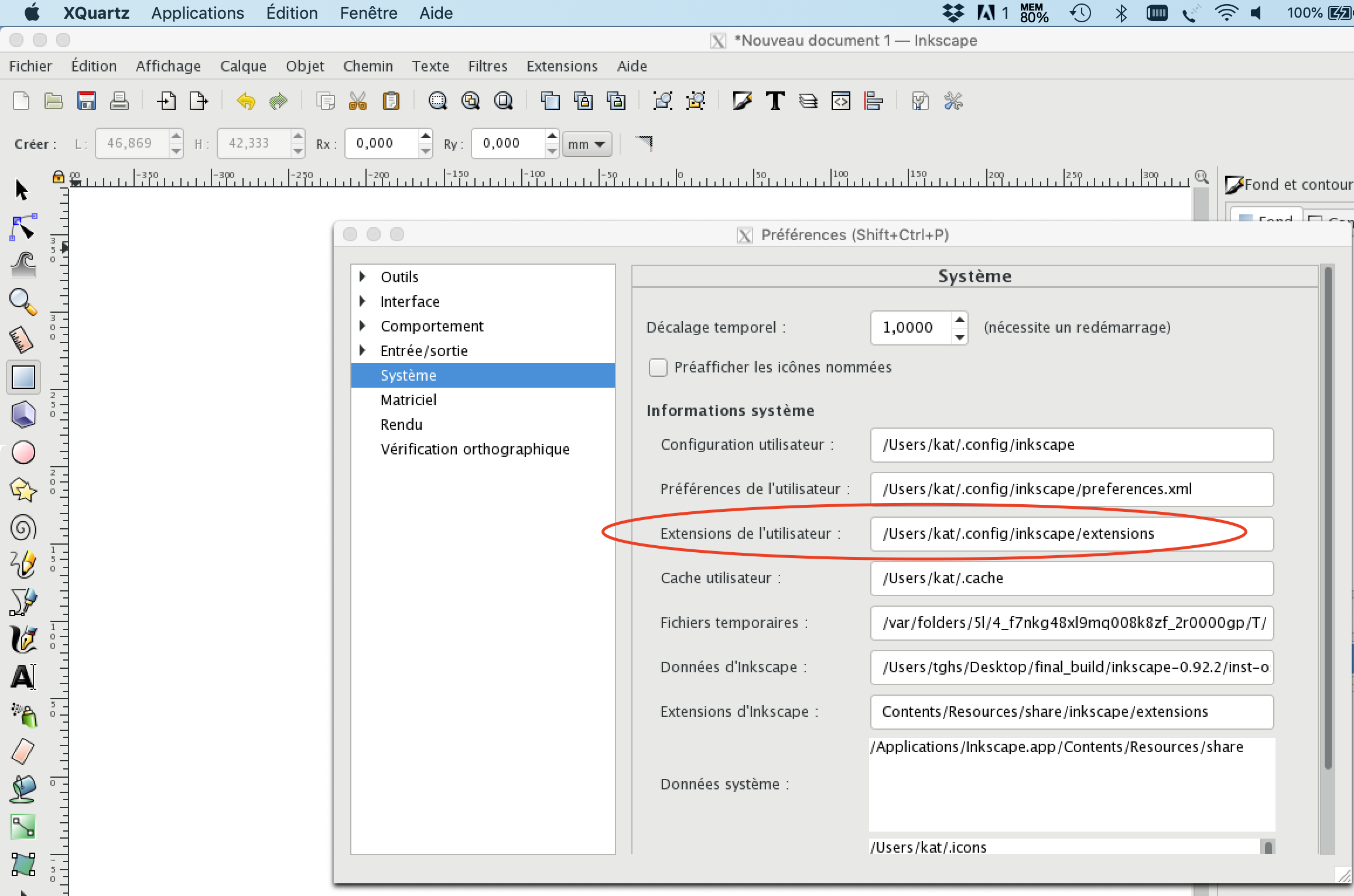Expand the Entrée/sortie tree node
Image resolution: width=1354 pixels, height=896 pixels.
click(363, 350)
